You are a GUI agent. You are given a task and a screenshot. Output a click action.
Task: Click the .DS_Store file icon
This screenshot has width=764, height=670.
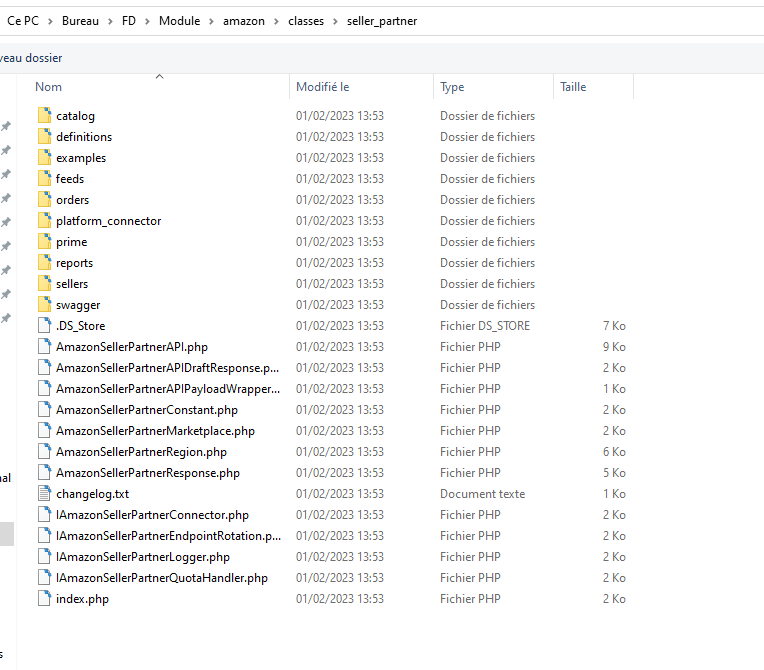coord(44,325)
